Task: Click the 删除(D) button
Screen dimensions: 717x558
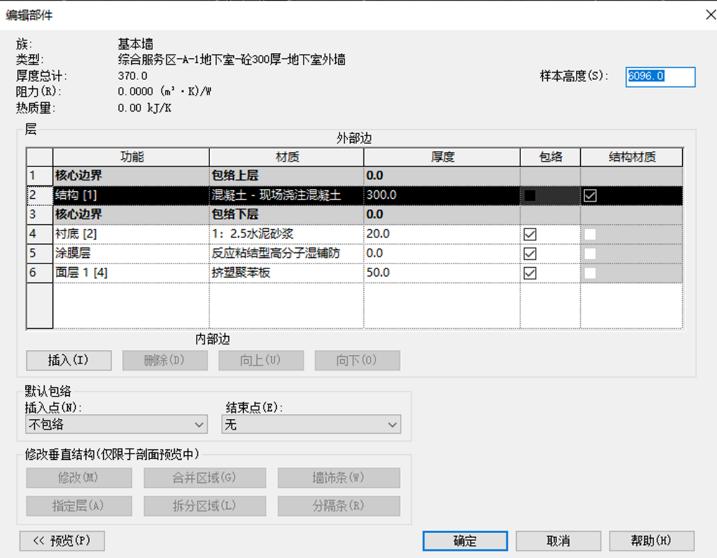Action: 165,360
